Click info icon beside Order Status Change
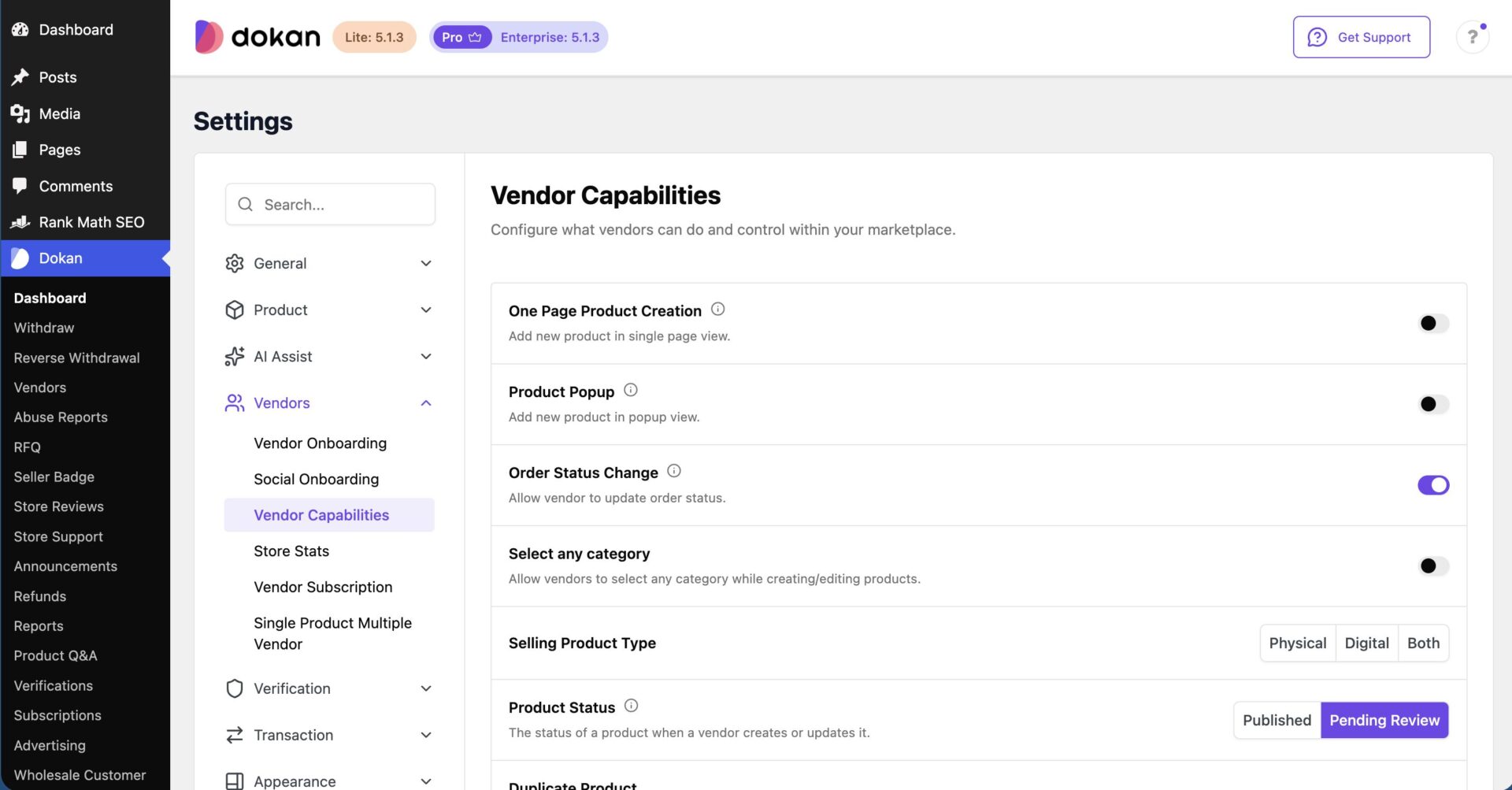 click(674, 471)
